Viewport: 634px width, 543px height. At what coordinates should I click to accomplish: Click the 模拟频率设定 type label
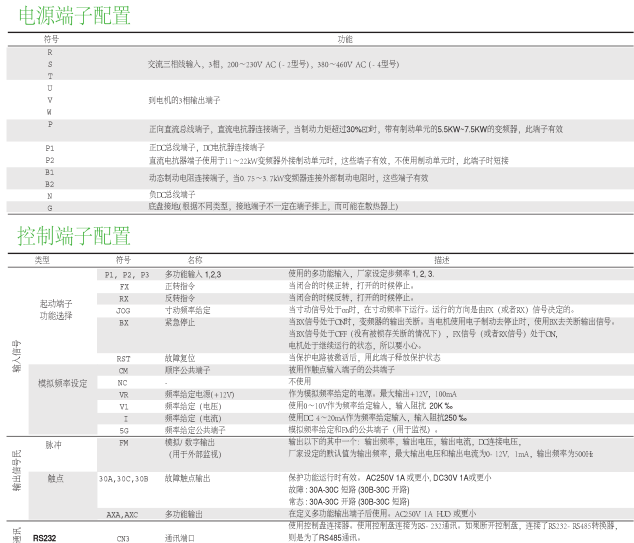62,382
